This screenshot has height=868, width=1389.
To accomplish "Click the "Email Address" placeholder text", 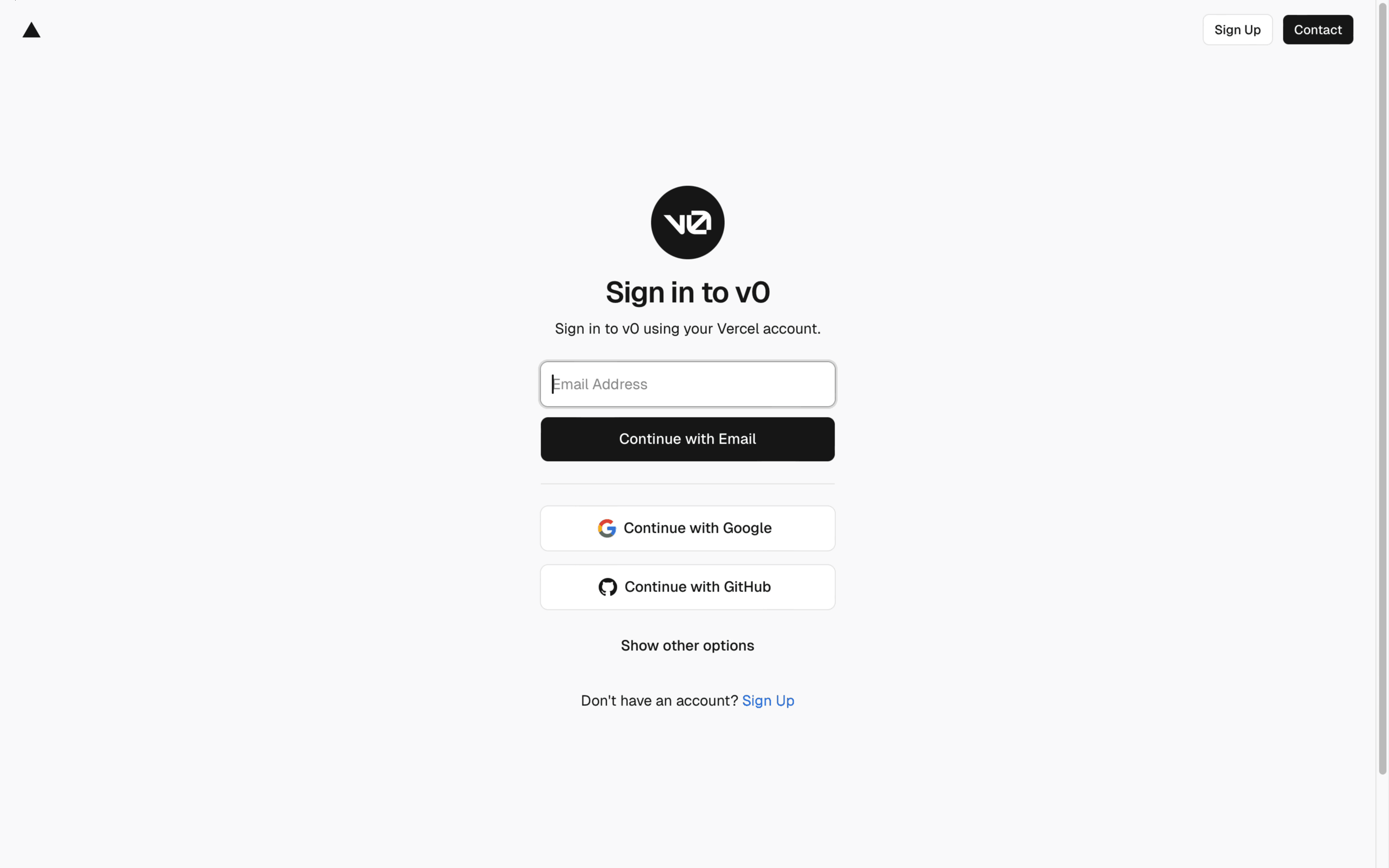I will click(x=600, y=384).
